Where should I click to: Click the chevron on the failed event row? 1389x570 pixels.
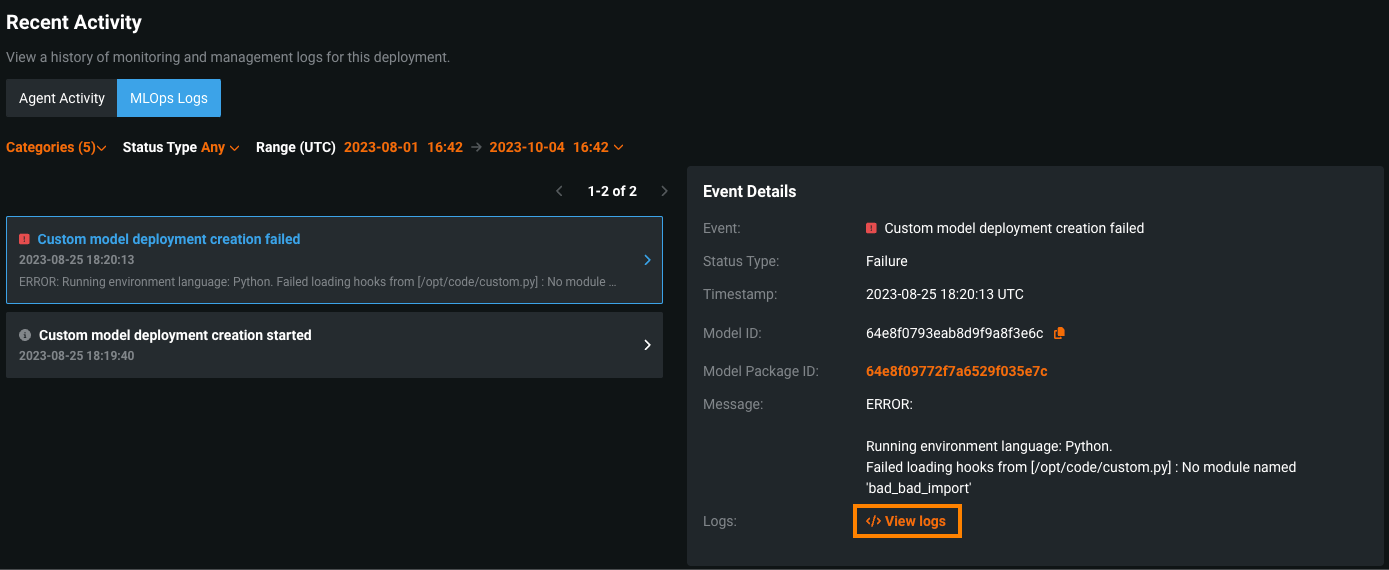coord(647,260)
